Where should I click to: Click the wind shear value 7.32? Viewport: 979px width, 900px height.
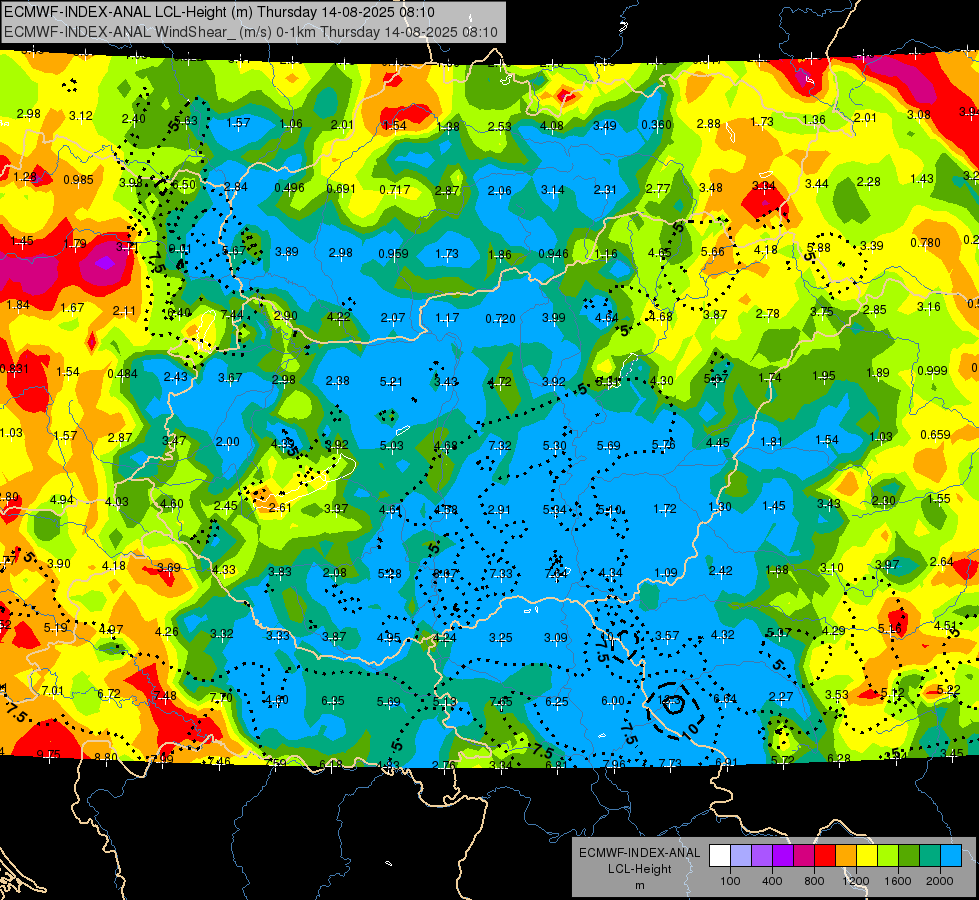(500, 445)
